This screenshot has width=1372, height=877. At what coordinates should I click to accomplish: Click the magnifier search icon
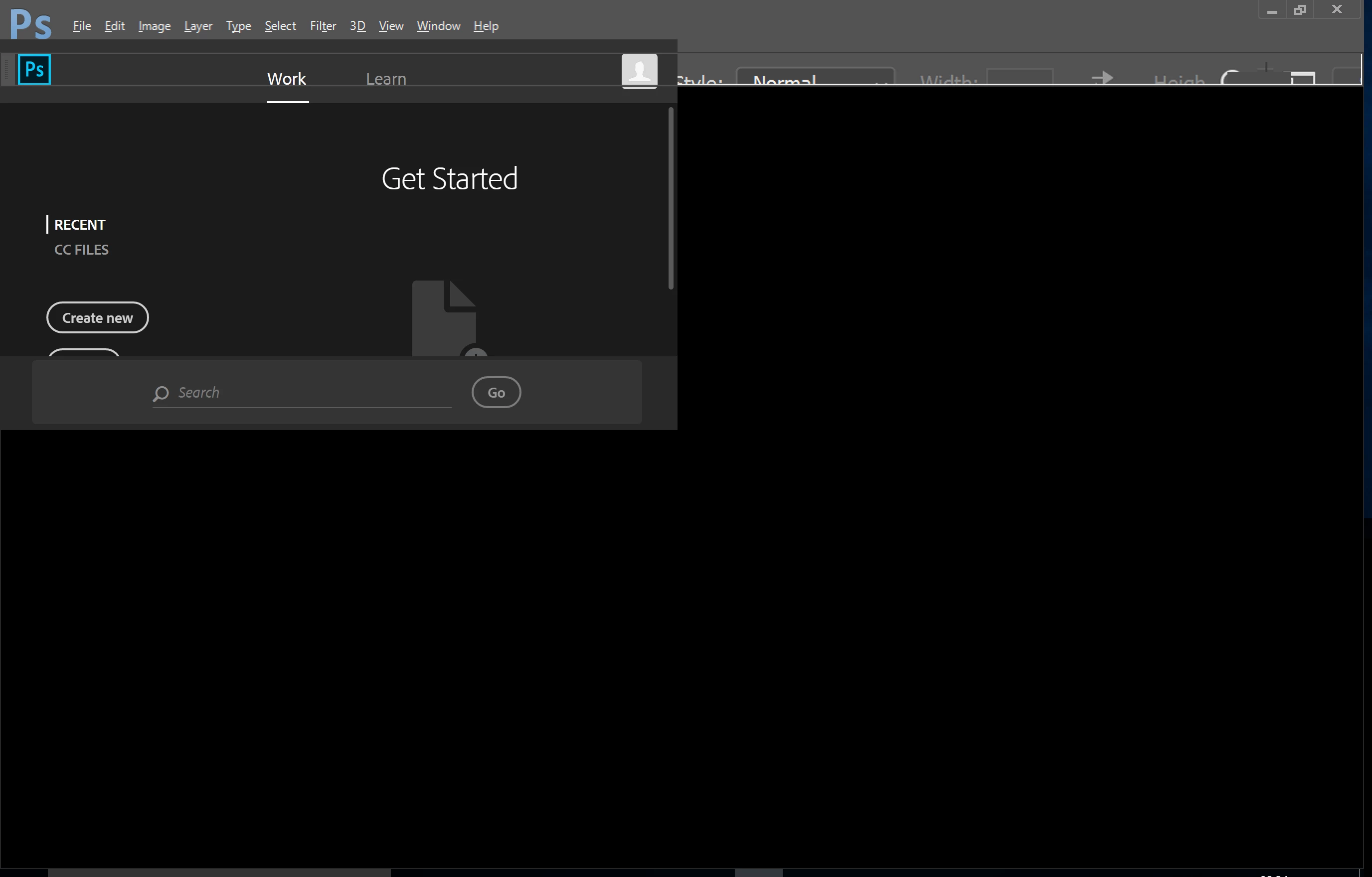[x=161, y=393]
